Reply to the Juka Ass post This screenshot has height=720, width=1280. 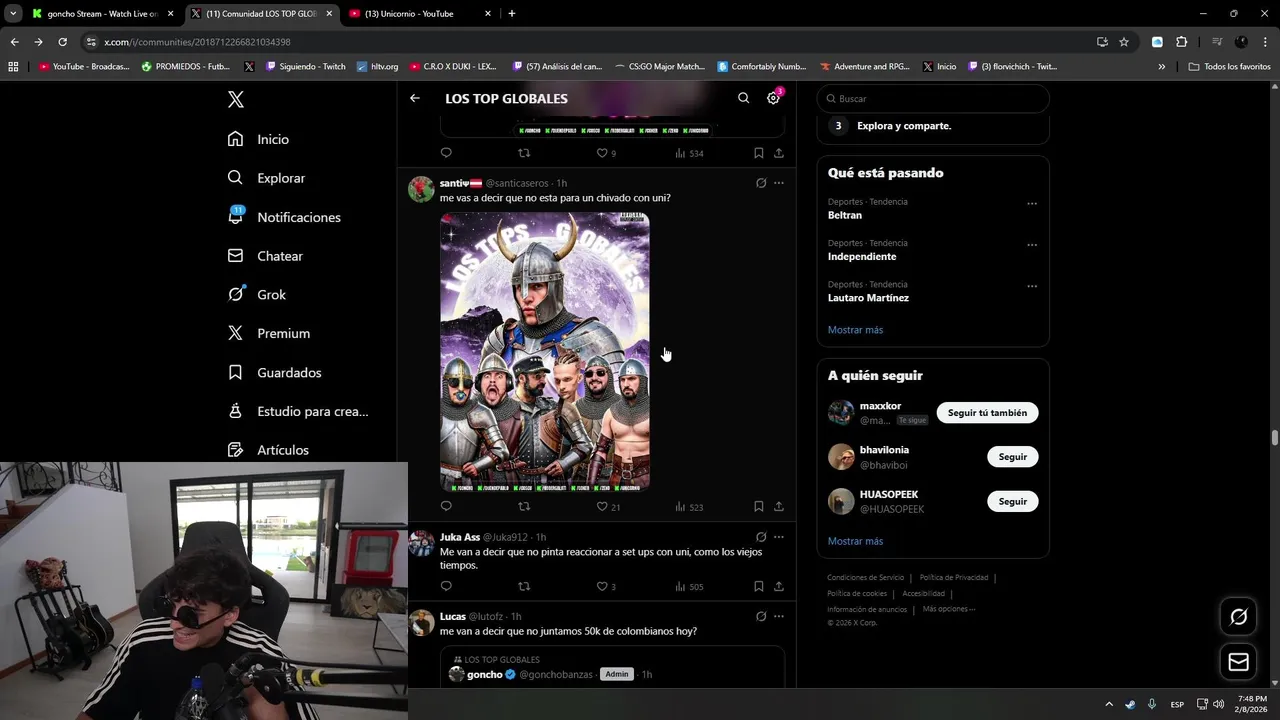pos(446,586)
